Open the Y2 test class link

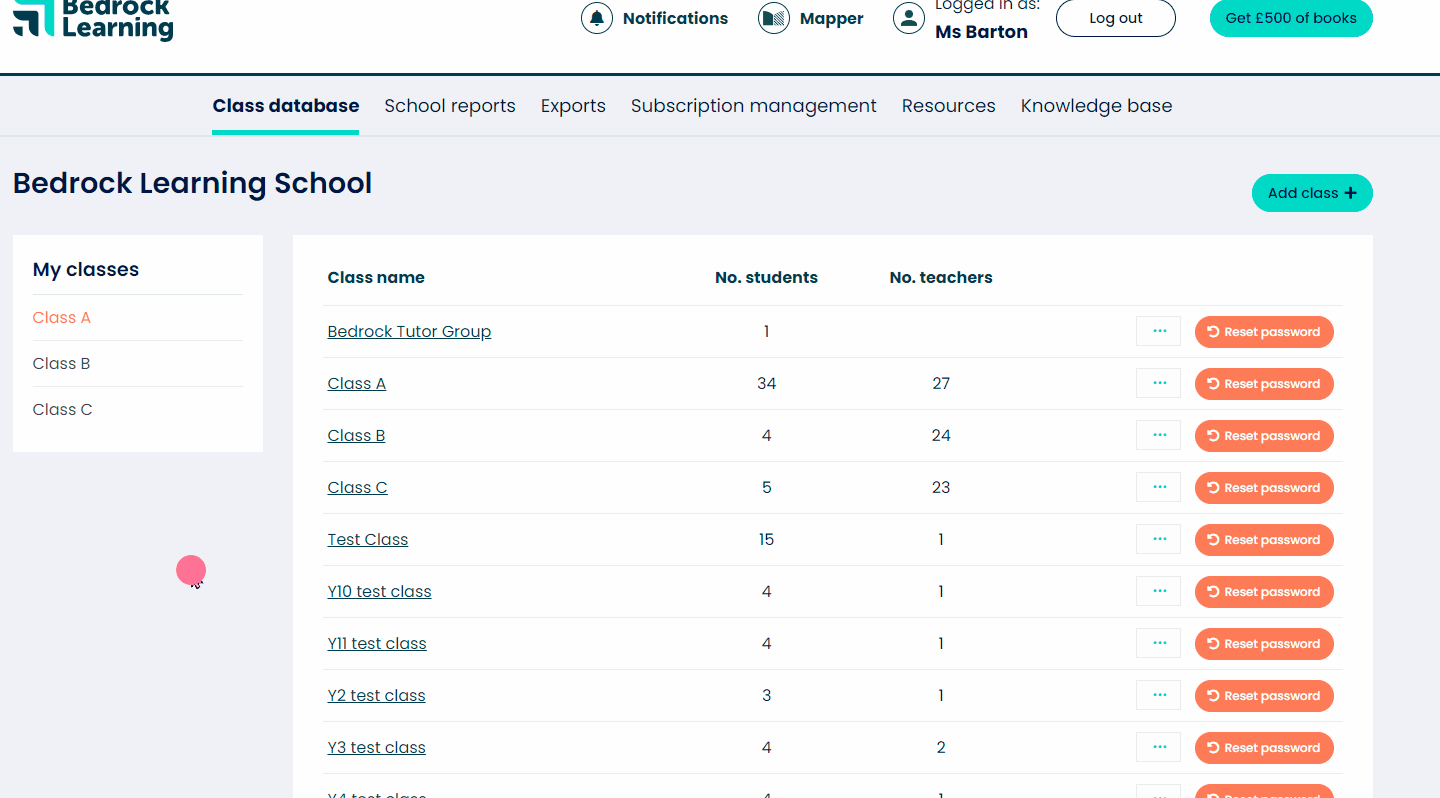[x=377, y=696]
